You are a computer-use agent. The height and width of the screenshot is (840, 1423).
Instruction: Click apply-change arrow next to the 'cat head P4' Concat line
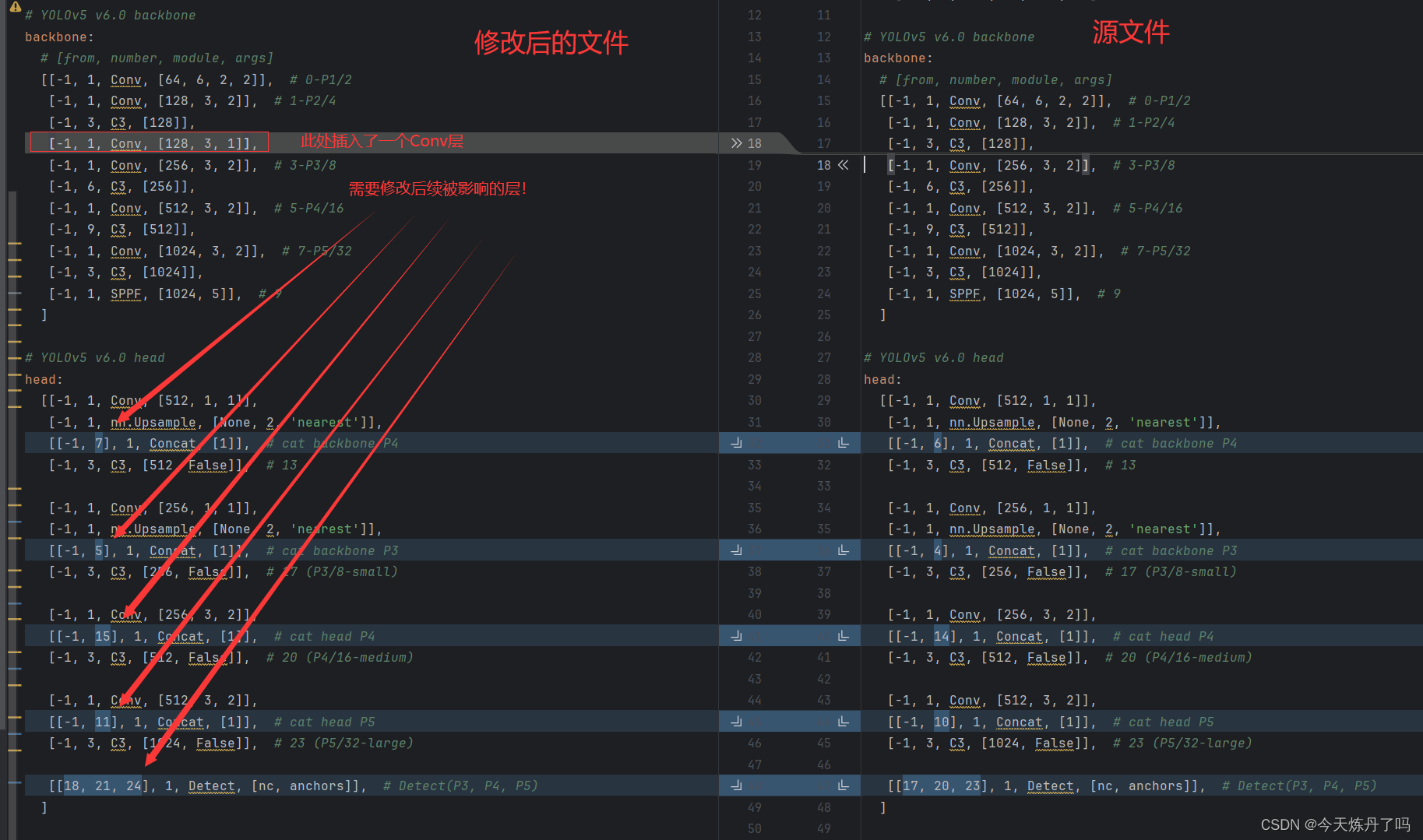click(735, 635)
